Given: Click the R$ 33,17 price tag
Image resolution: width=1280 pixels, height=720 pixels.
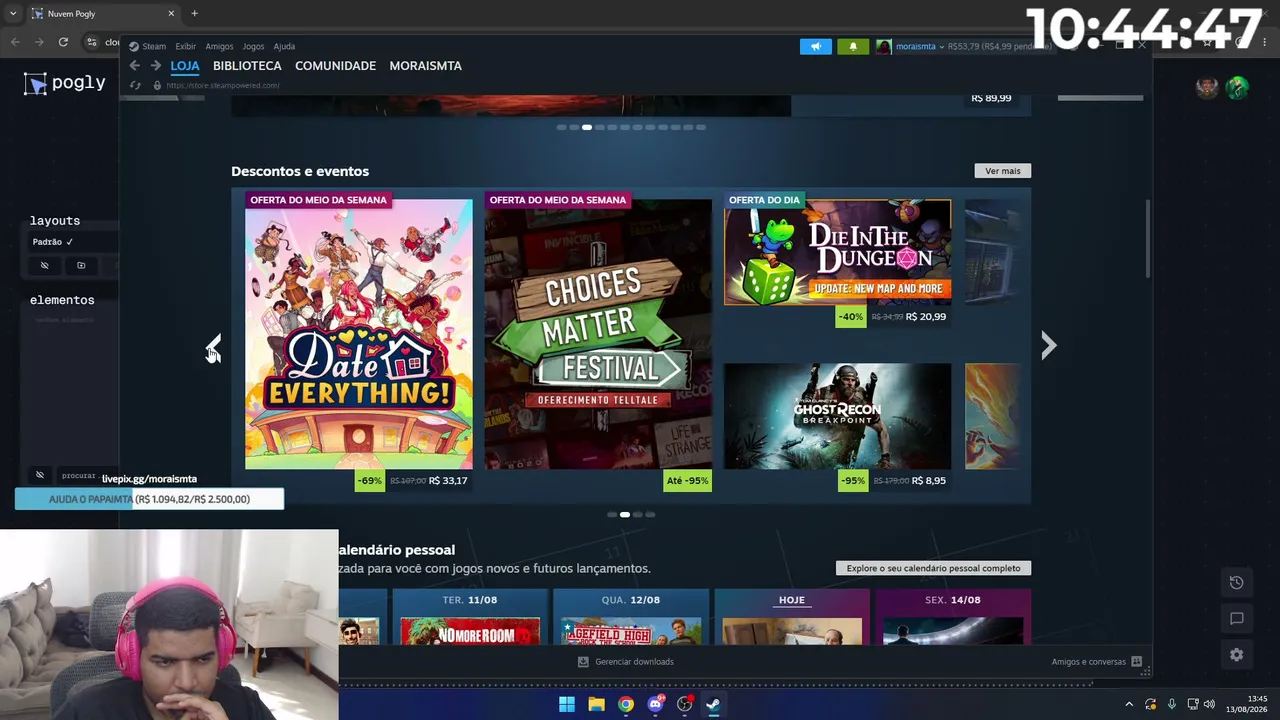Looking at the screenshot, I should coord(448,481).
